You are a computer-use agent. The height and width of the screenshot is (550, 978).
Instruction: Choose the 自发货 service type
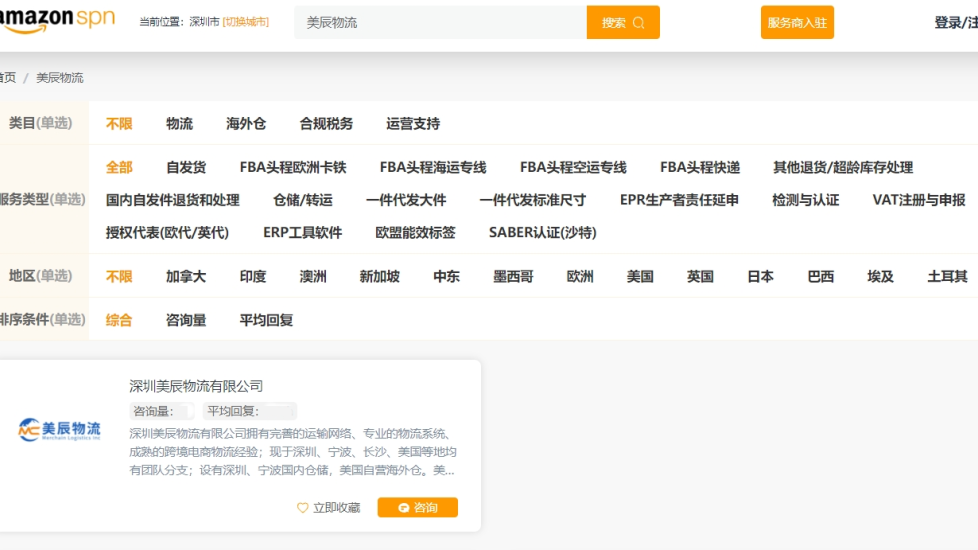186,167
